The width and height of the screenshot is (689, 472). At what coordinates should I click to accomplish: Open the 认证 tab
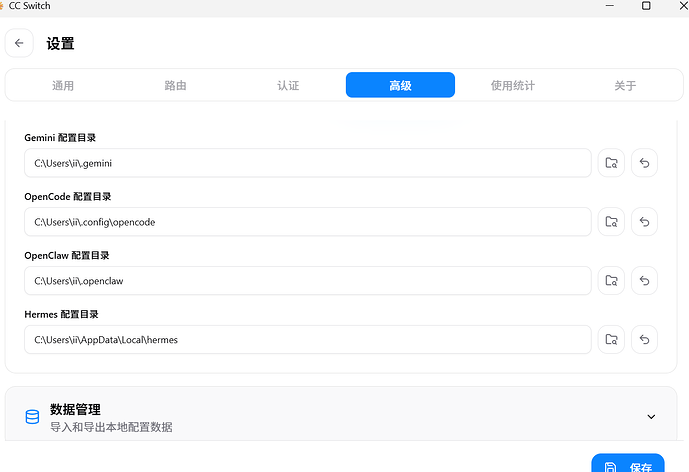(288, 85)
